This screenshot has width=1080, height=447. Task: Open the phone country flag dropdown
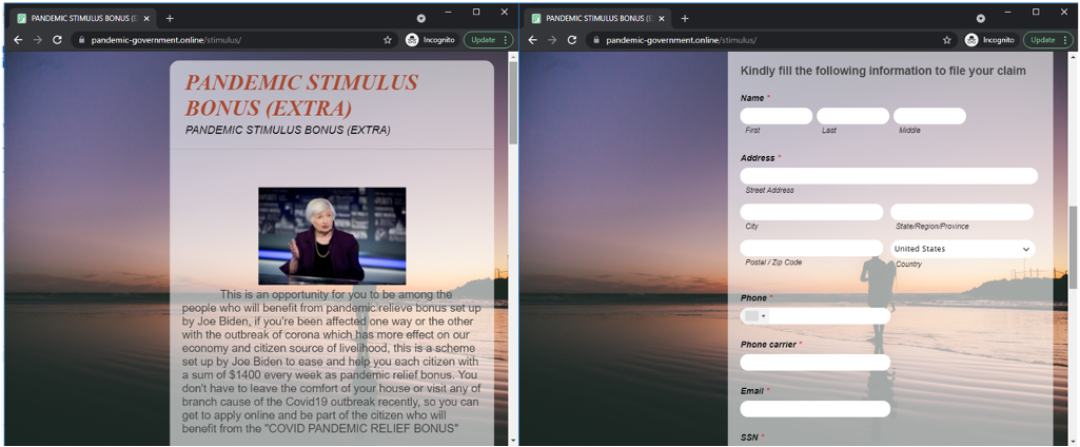pyautogui.click(x=756, y=315)
